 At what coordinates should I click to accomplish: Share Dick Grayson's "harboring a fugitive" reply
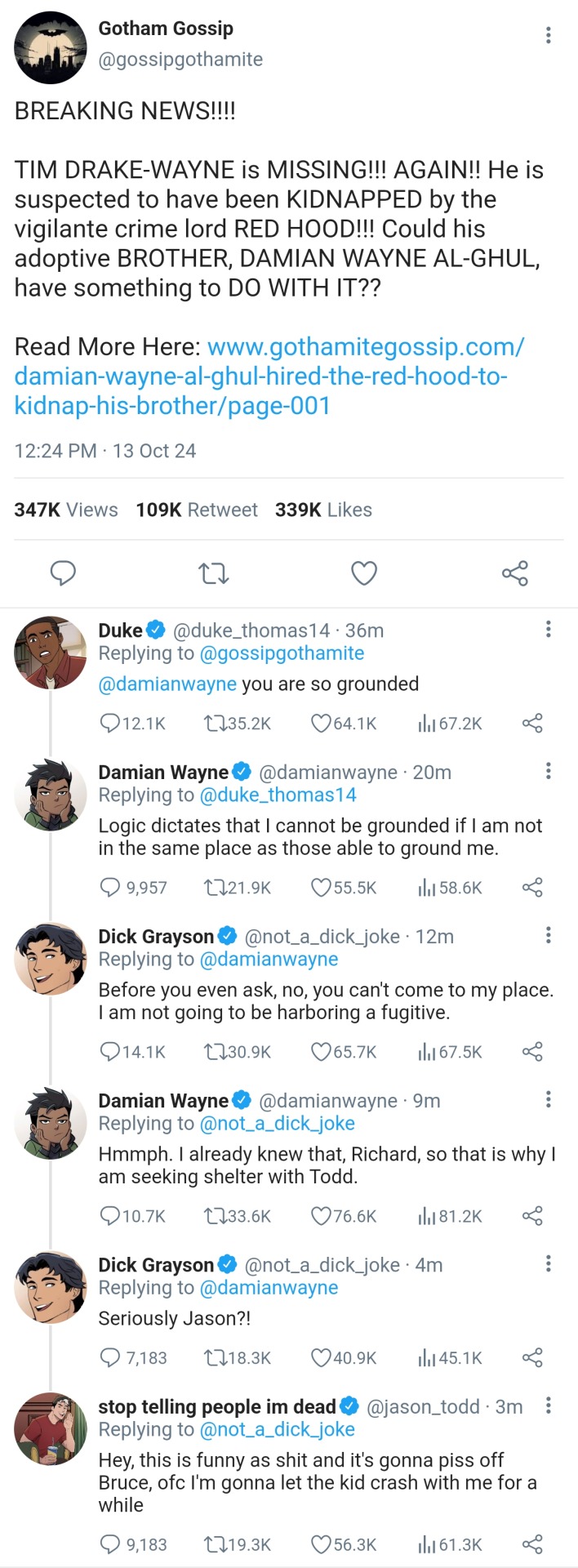coord(532,1052)
